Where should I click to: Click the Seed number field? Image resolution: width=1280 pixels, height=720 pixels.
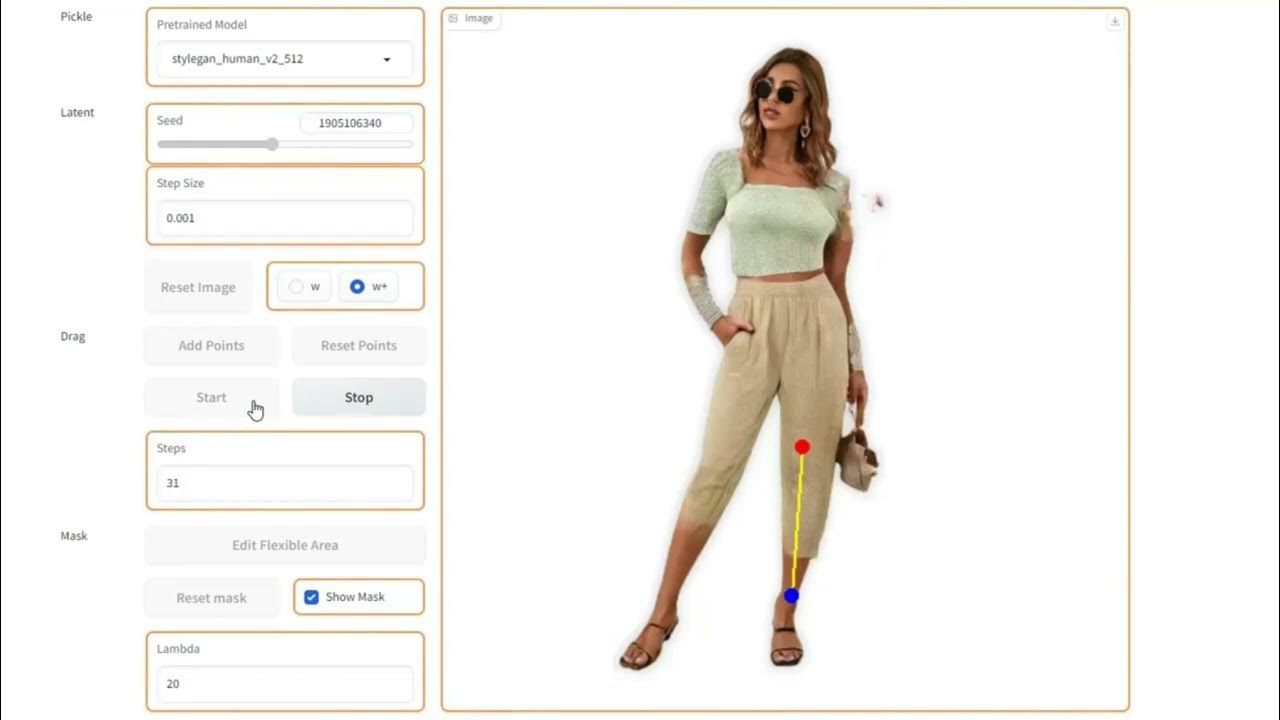(356, 123)
